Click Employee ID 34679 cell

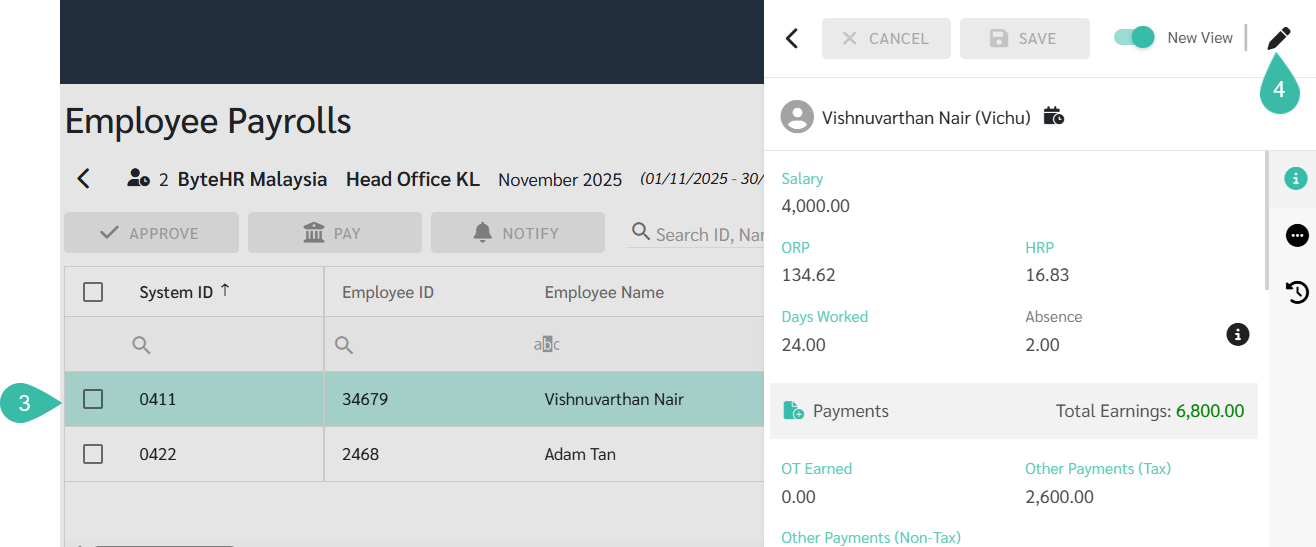tap(365, 399)
